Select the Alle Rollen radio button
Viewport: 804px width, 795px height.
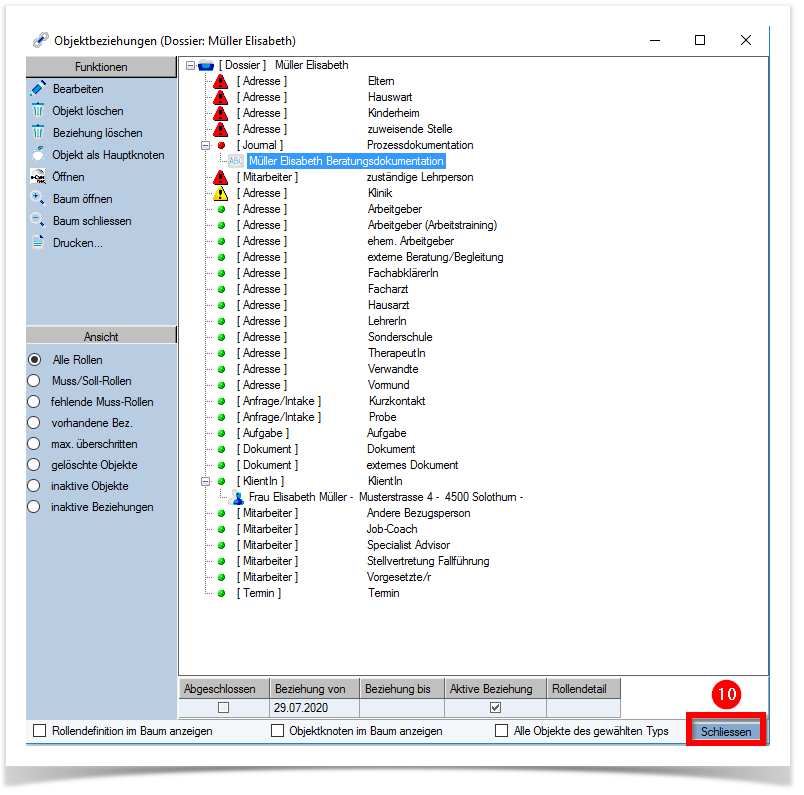click(34, 360)
